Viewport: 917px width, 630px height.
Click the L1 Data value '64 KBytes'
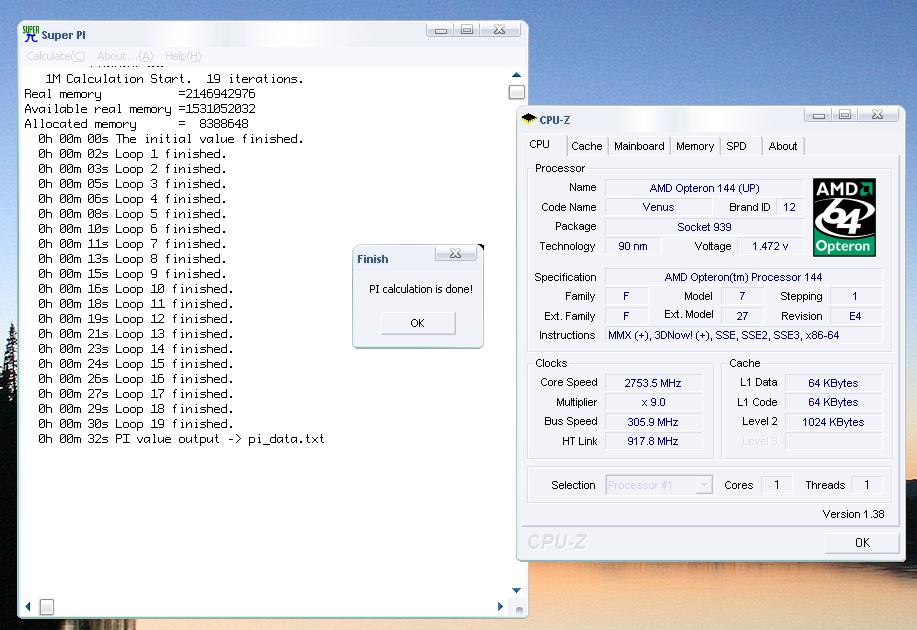pyautogui.click(x=833, y=383)
